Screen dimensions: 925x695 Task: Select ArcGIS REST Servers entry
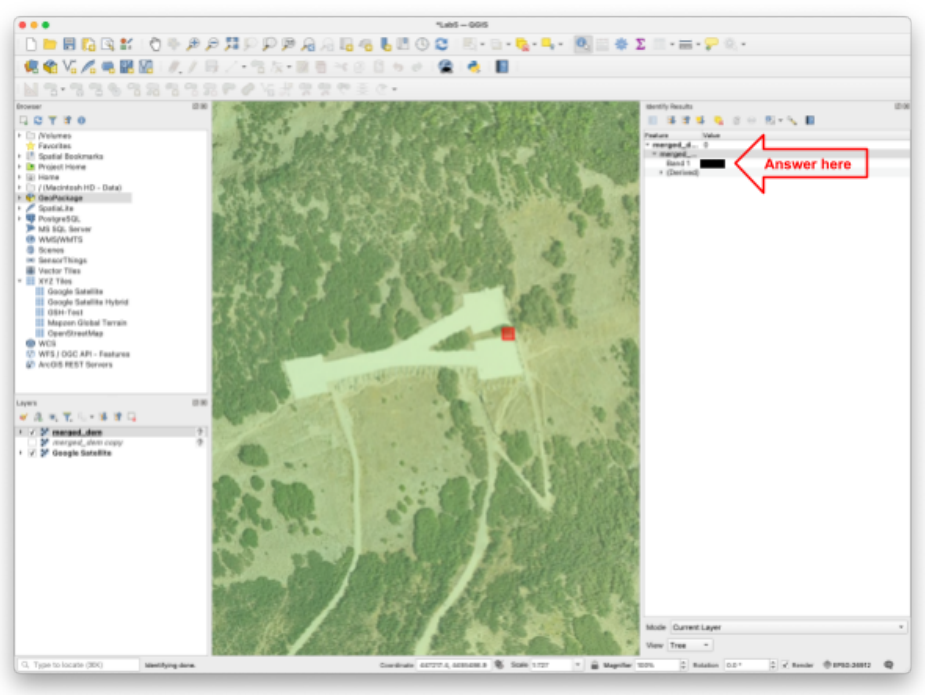(x=75, y=365)
